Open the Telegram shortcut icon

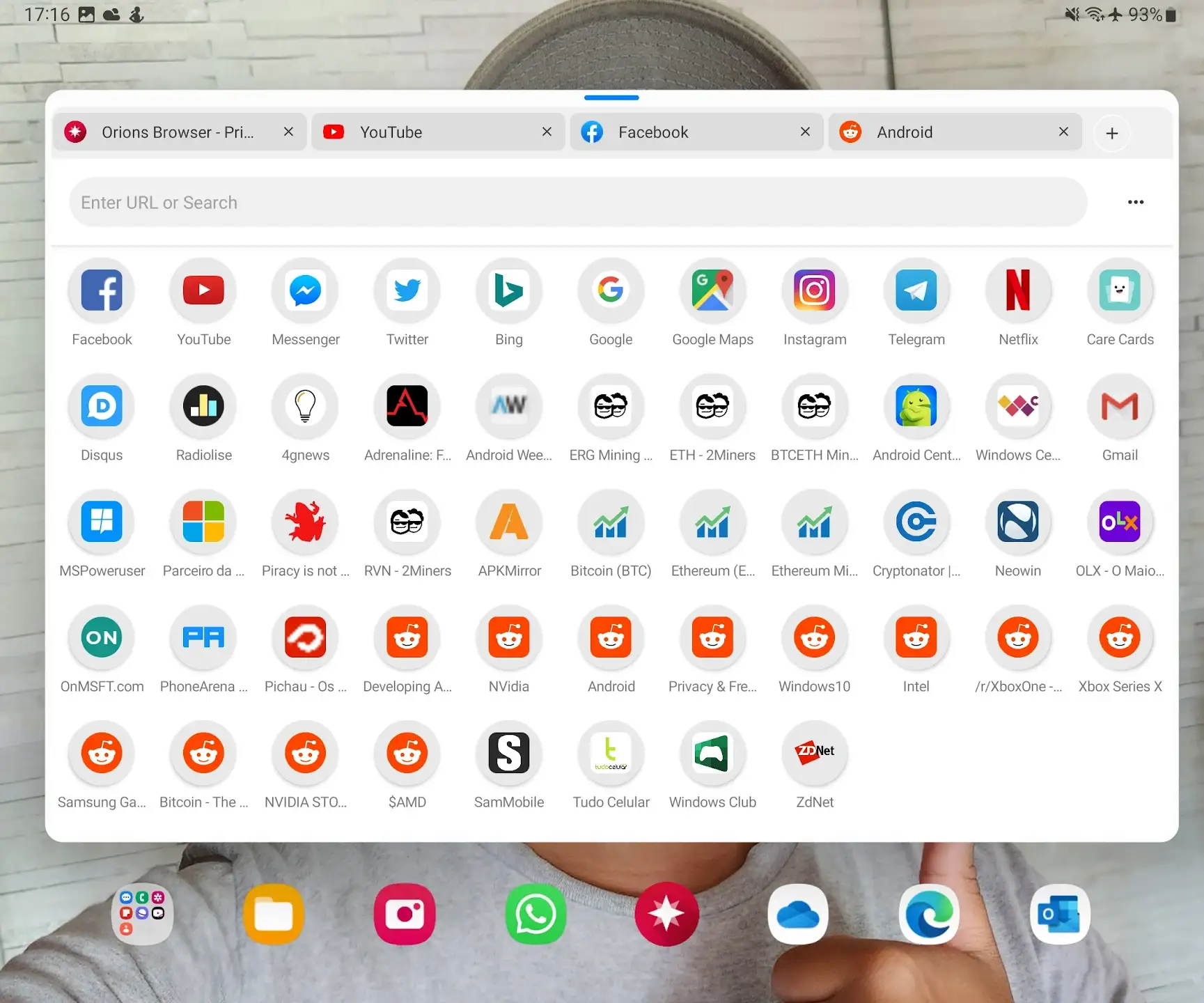point(916,290)
